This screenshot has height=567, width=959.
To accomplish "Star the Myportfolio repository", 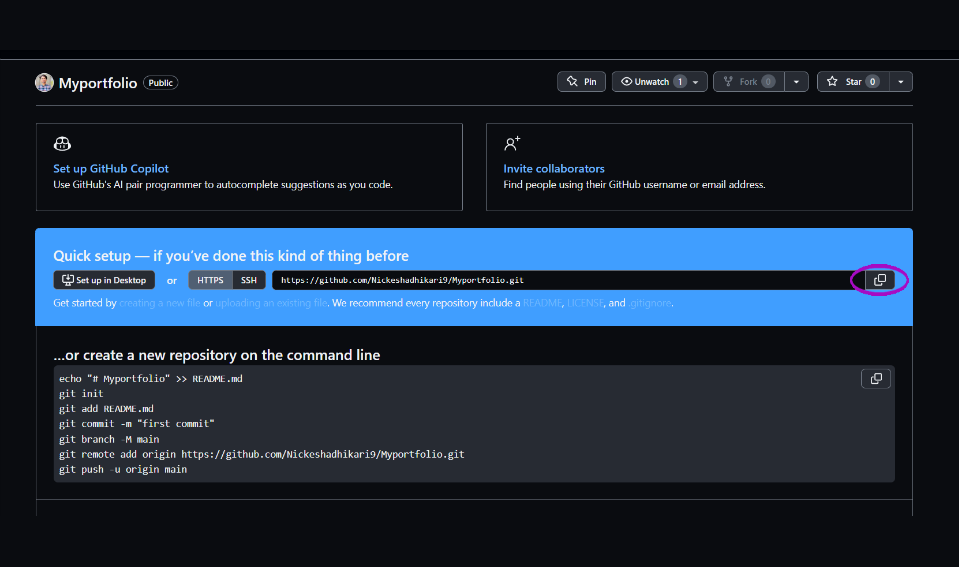I will click(x=853, y=81).
